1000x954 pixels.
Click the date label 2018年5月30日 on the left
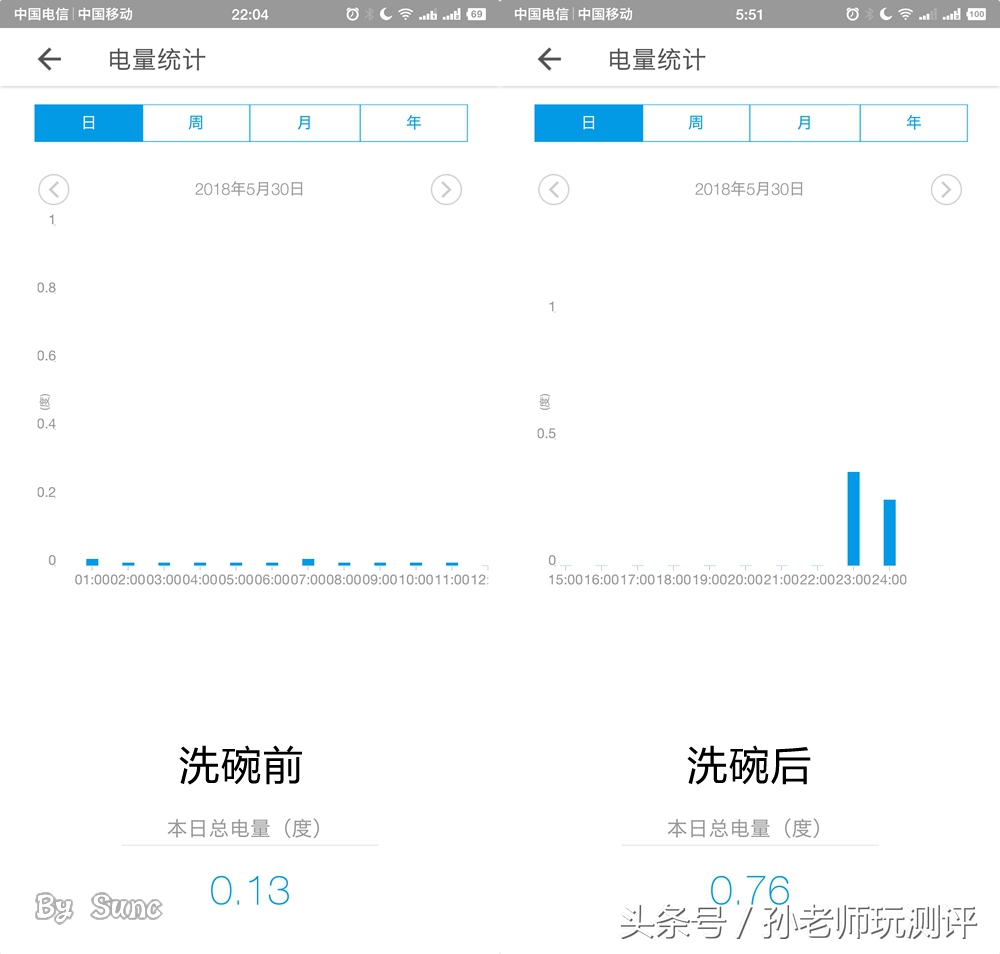250,189
